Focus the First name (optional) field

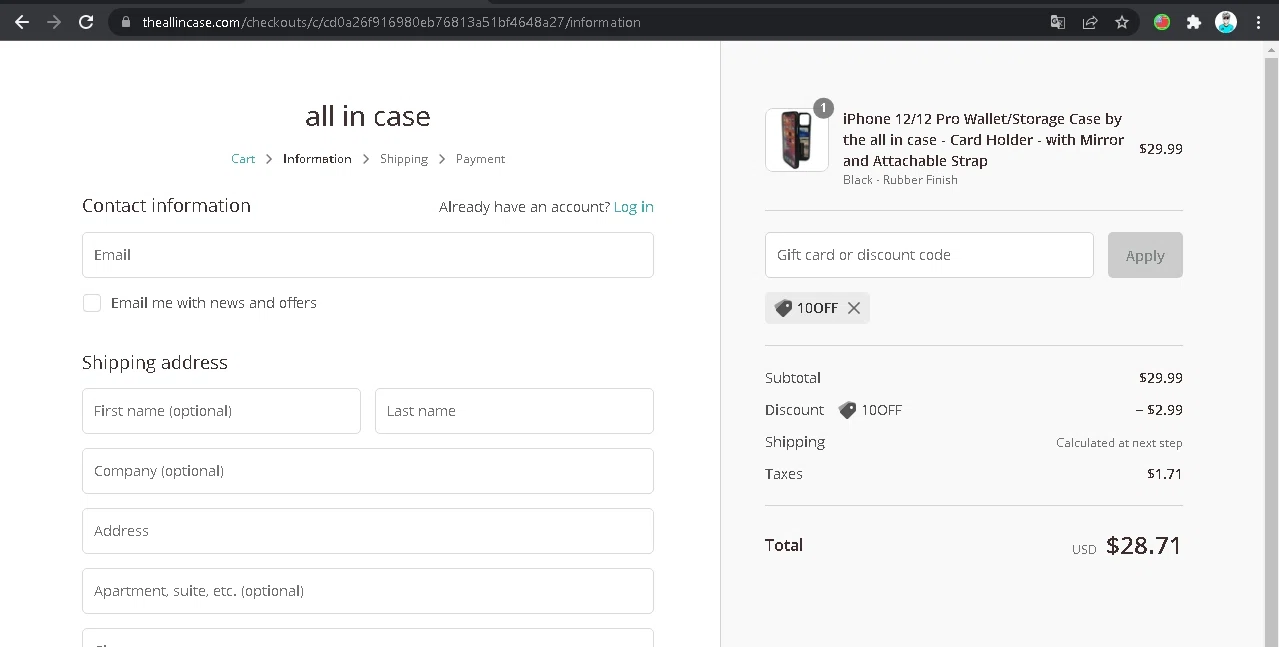(x=221, y=411)
